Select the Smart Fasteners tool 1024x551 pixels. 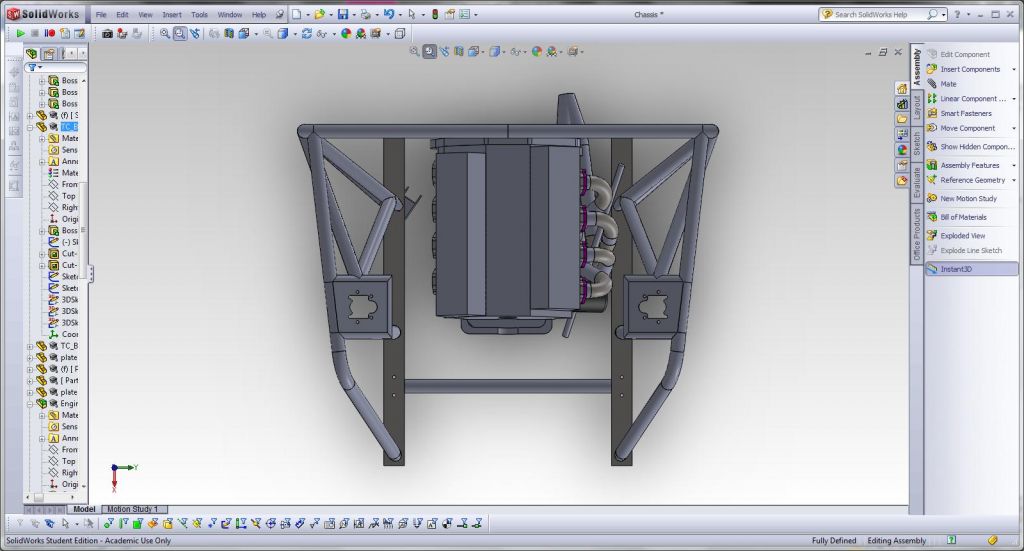point(965,113)
